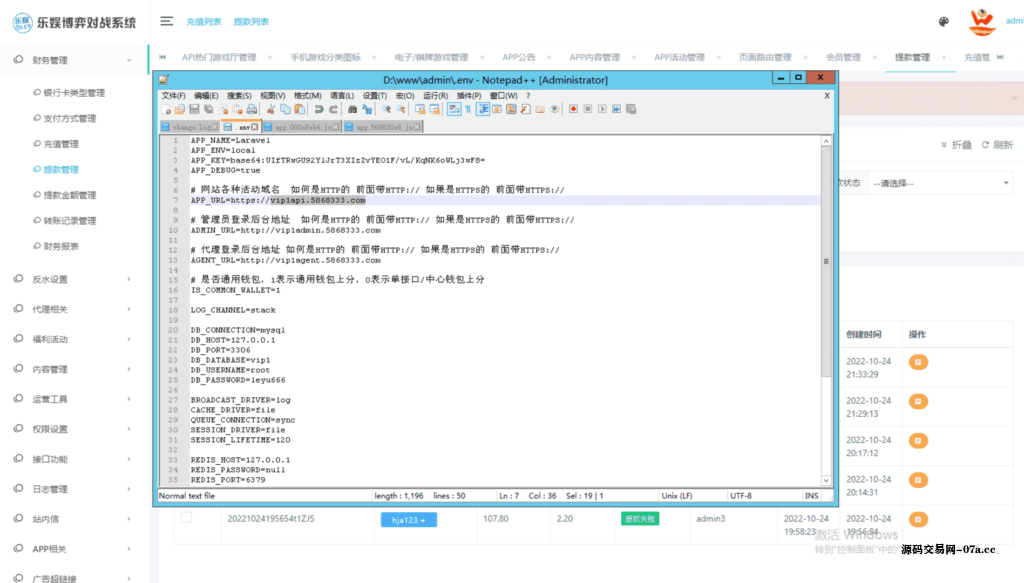The height and width of the screenshot is (583, 1024).
Task: Click the 刷新 refresh button
Action: [x=997, y=145]
